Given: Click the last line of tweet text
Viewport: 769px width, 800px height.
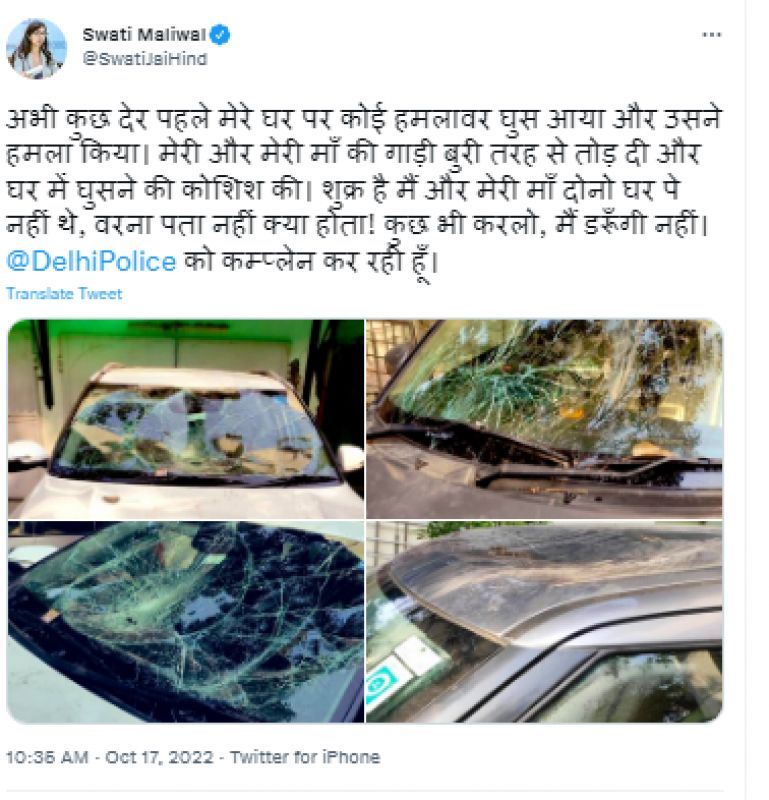Looking at the screenshot, I should pos(221,261).
